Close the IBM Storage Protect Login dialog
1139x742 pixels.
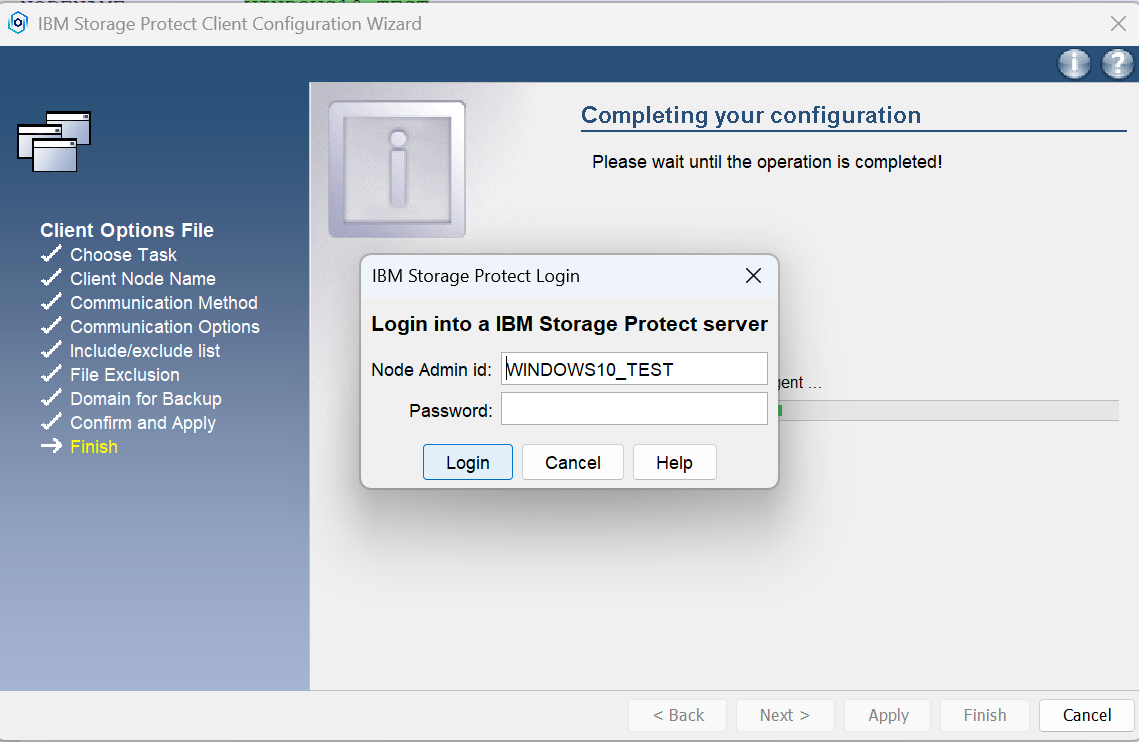pos(753,276)
